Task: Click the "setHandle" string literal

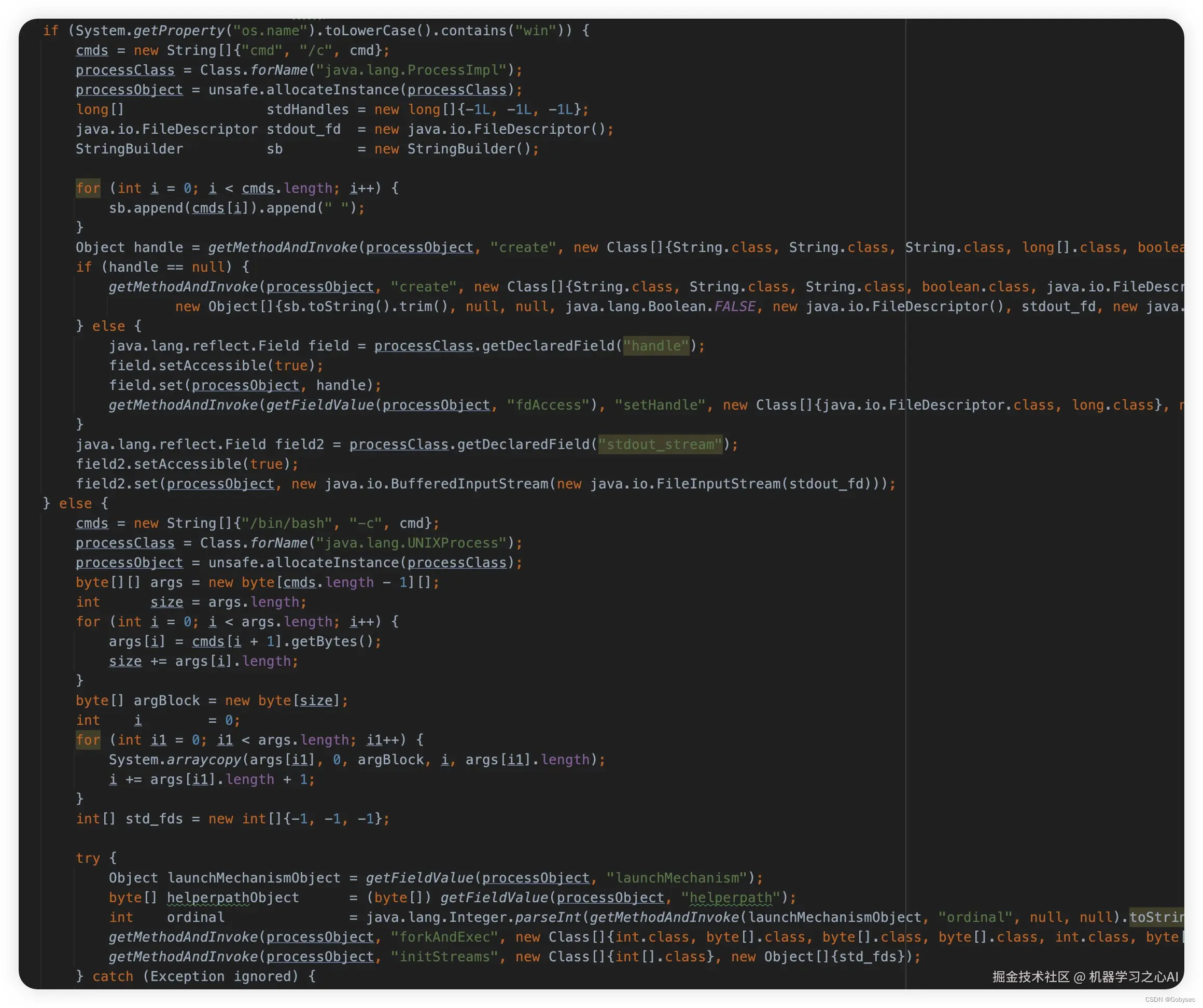Action: pos(660,405)
